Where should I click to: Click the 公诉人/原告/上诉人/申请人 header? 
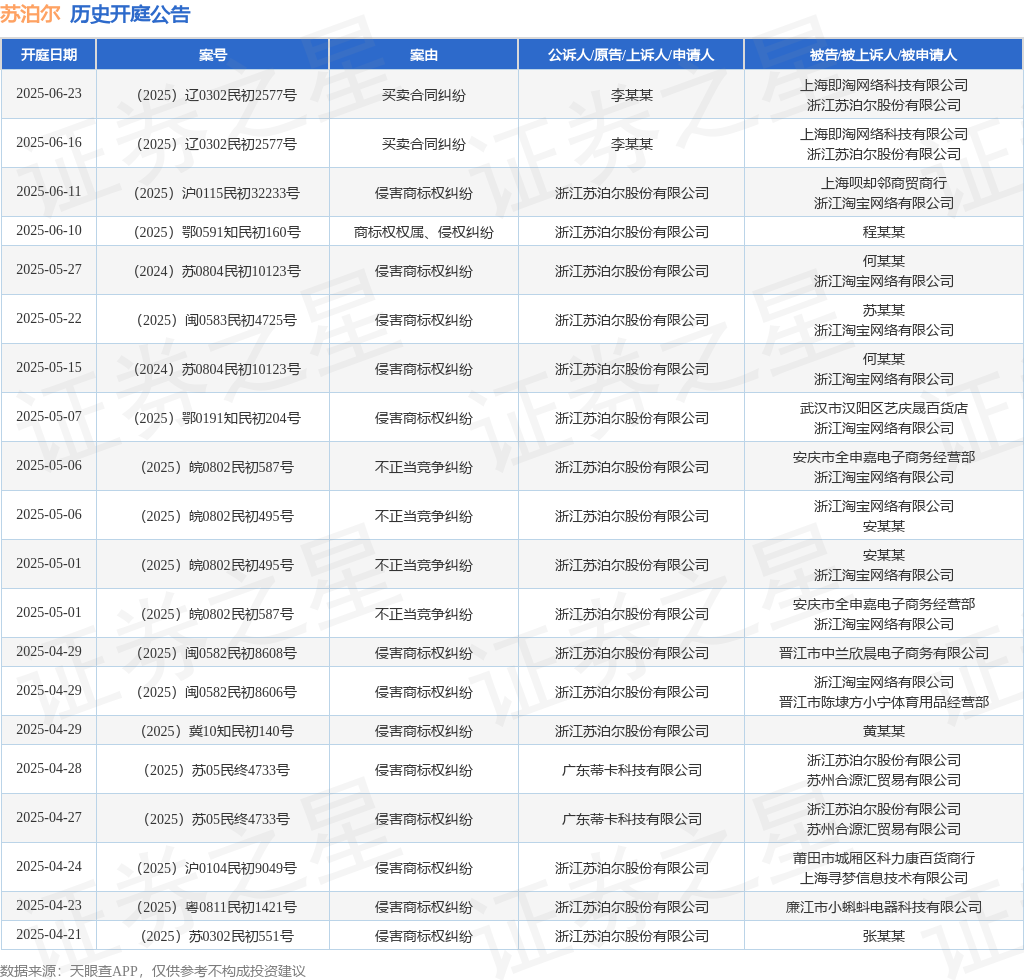point(631,55)
